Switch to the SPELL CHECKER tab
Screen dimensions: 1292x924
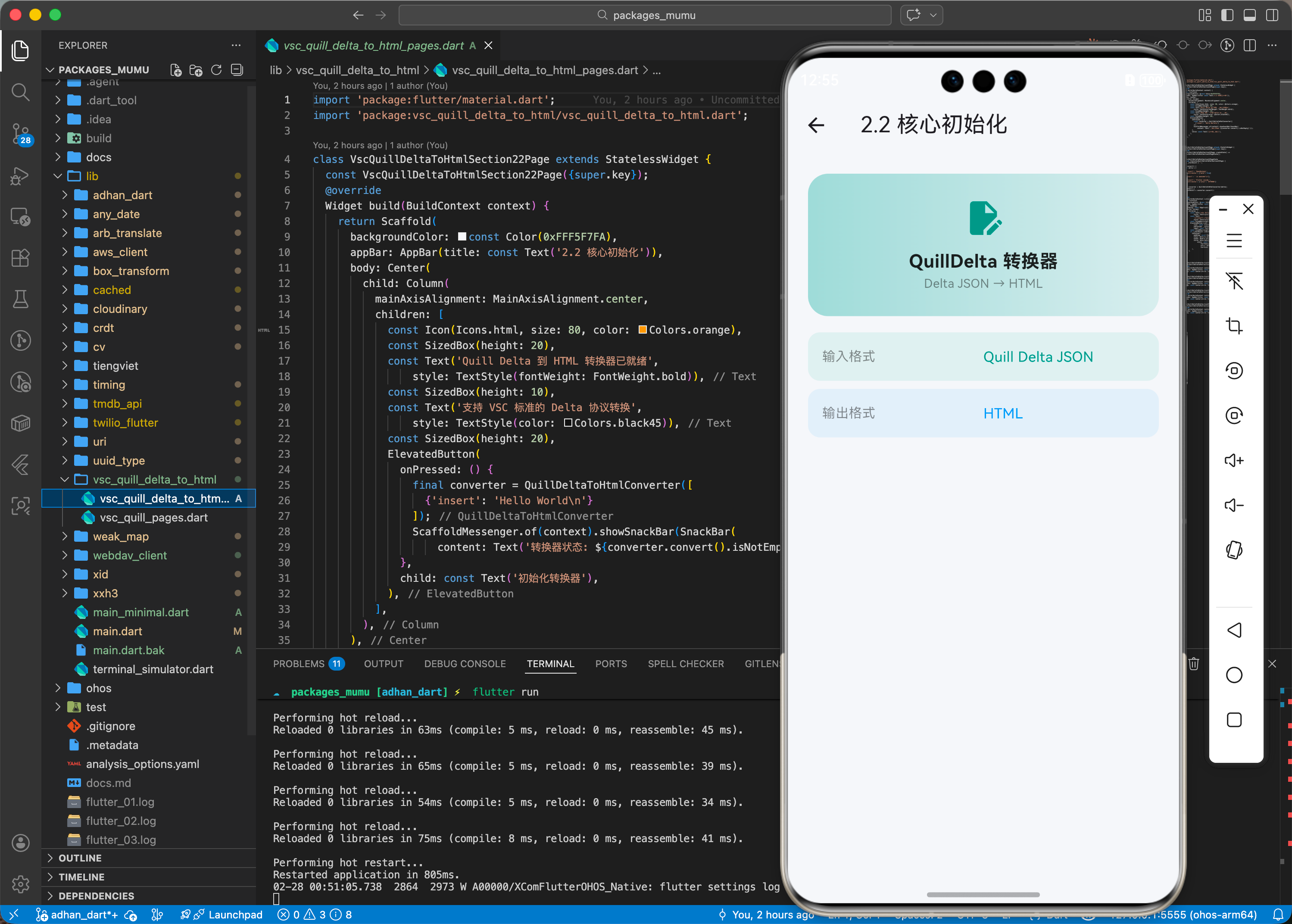[x=686, y=663]
